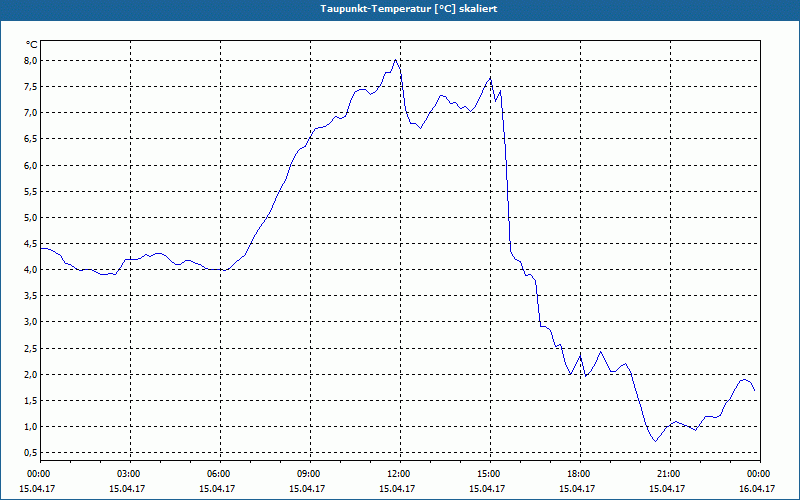Click the 21:00 time label
The width and height of the screenshot is (800, 500).
coord(670,474)
